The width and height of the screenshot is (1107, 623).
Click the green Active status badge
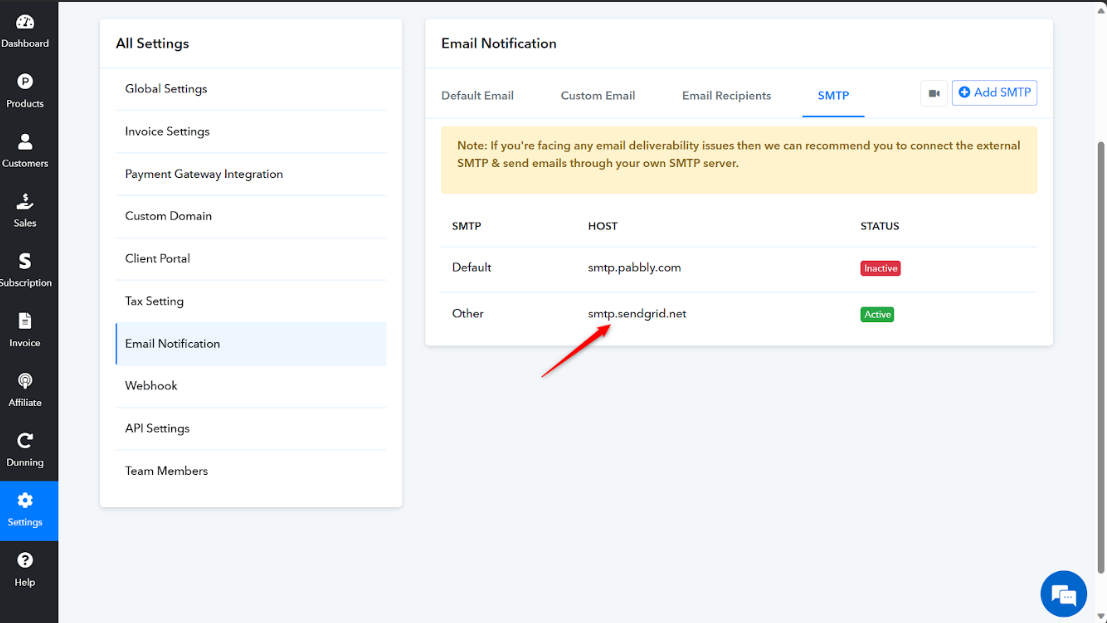pyautogui.click(x=877, y=314)
